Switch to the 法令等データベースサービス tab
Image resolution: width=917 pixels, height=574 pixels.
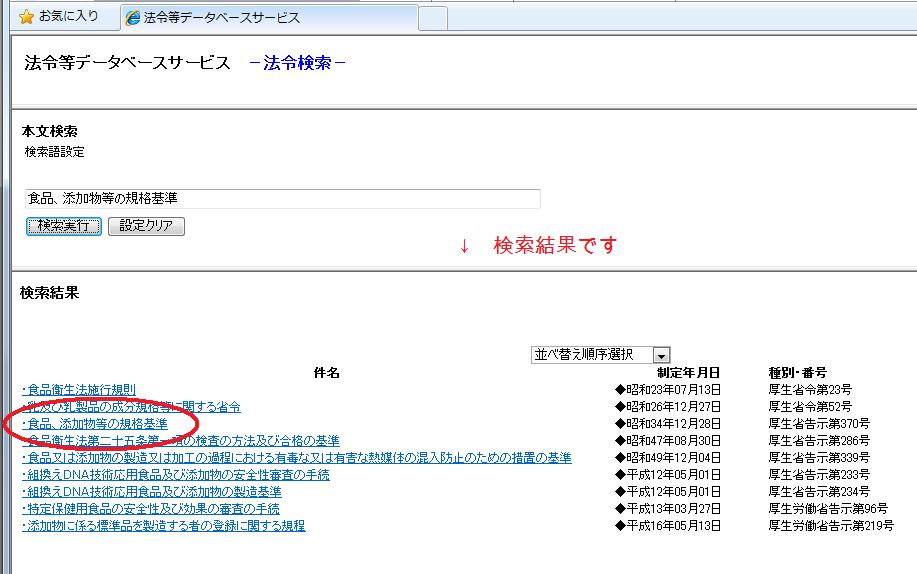220,18
